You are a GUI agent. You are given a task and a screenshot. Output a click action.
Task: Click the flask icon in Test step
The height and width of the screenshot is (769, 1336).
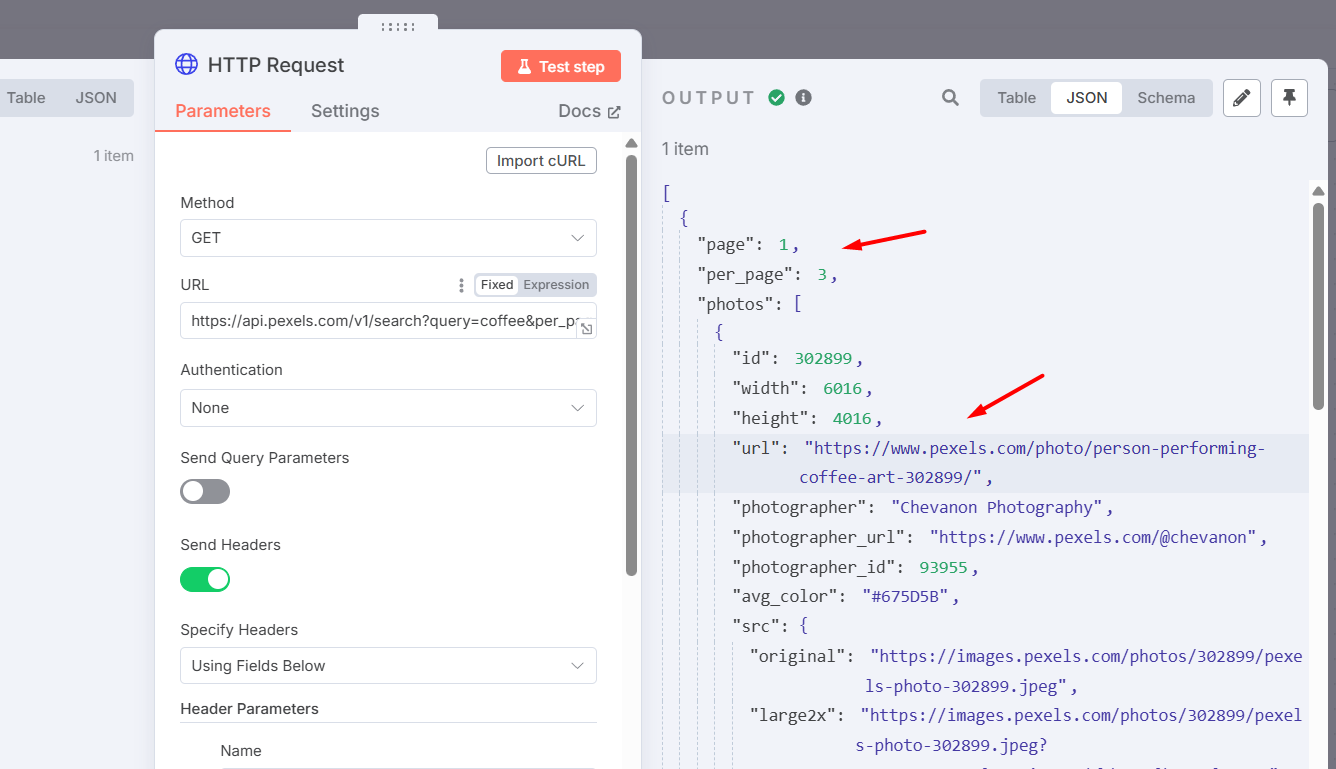(523, 67)
